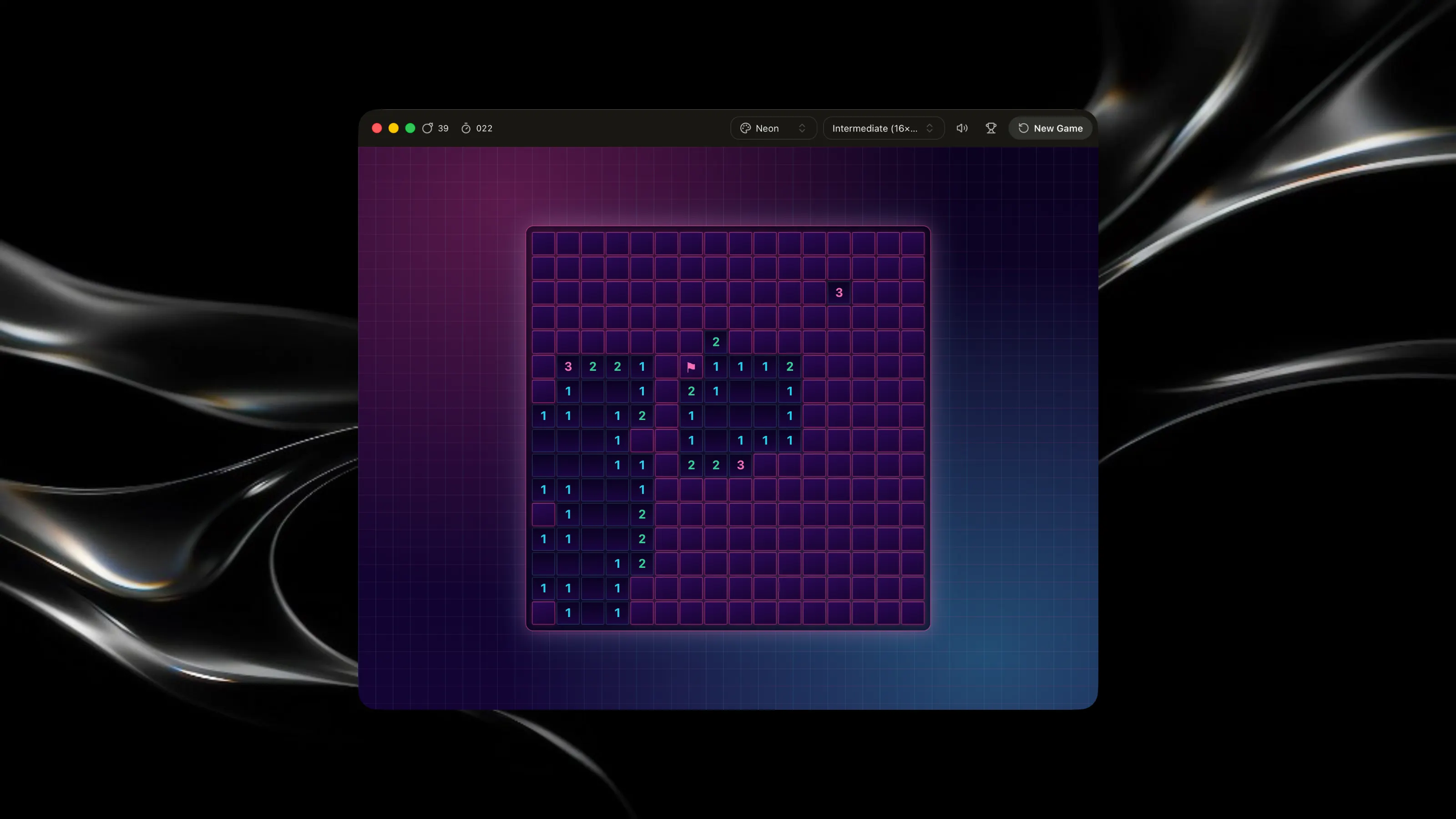Zoom the window using the green button

point(410,128)
